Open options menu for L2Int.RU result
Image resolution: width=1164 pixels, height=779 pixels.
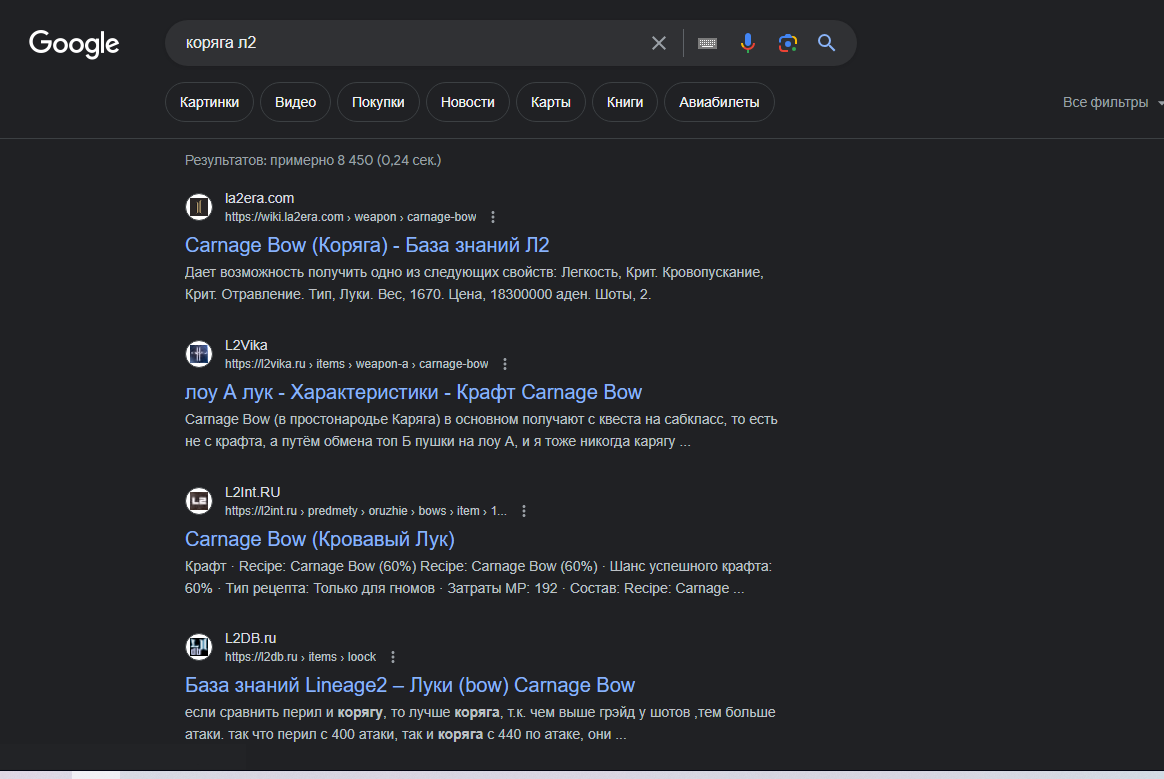(x=524, y=511)
